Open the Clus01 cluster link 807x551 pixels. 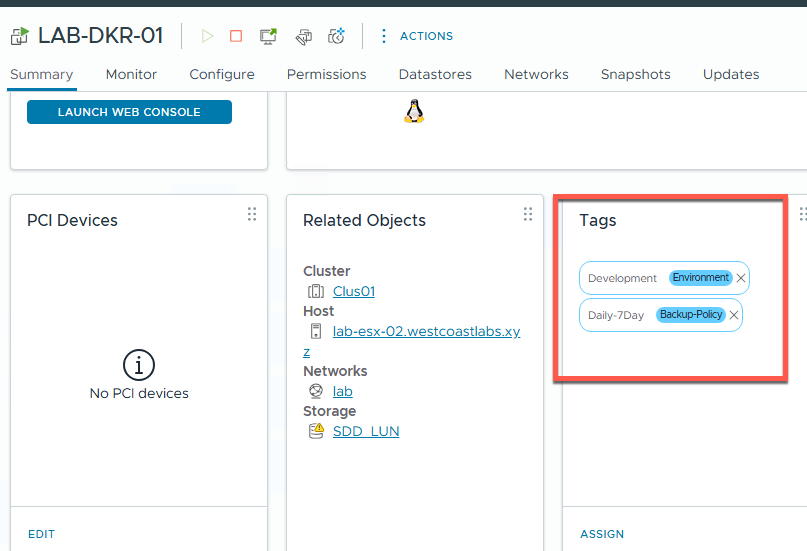[x=353, y=291]
